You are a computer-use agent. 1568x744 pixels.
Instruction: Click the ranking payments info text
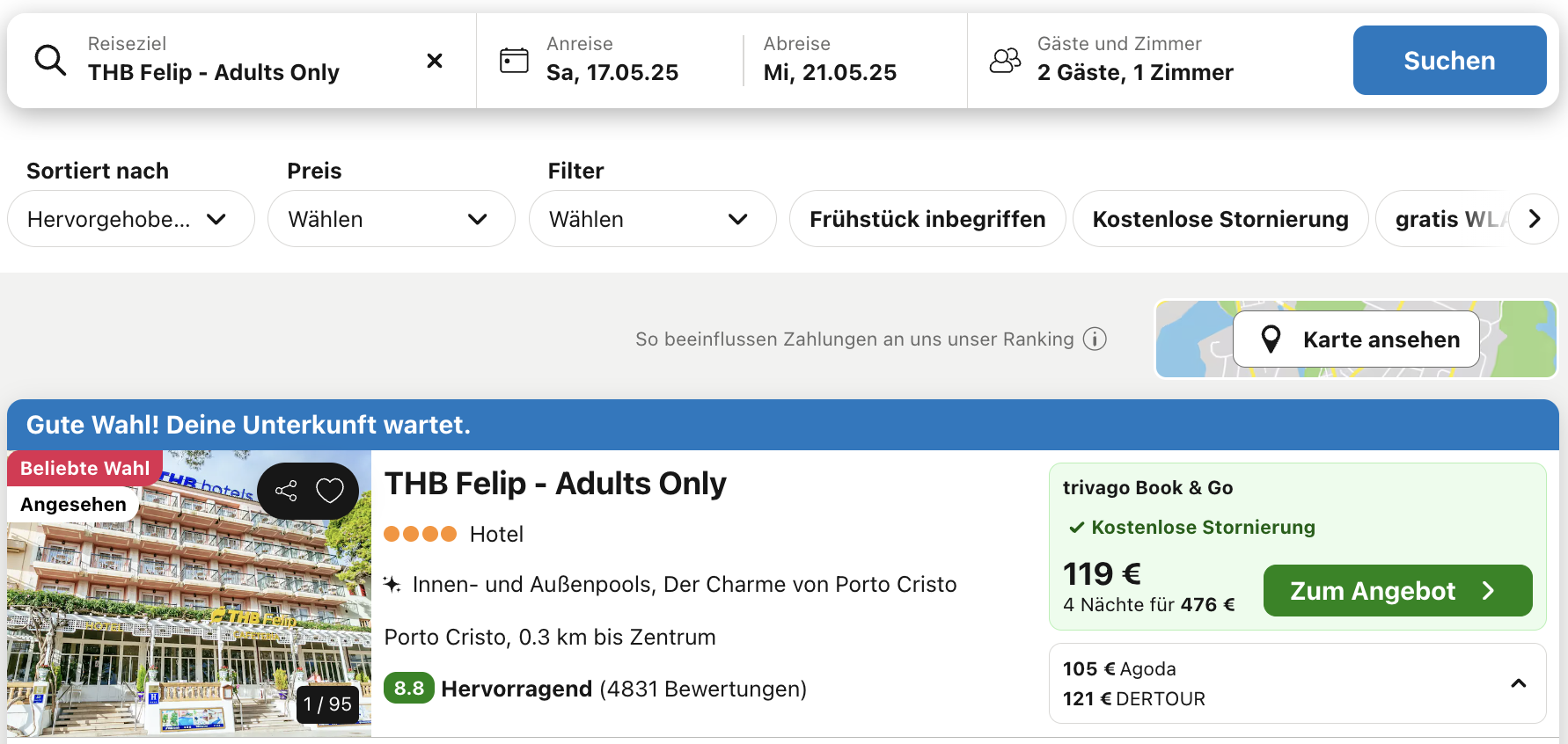pos(854,339)
